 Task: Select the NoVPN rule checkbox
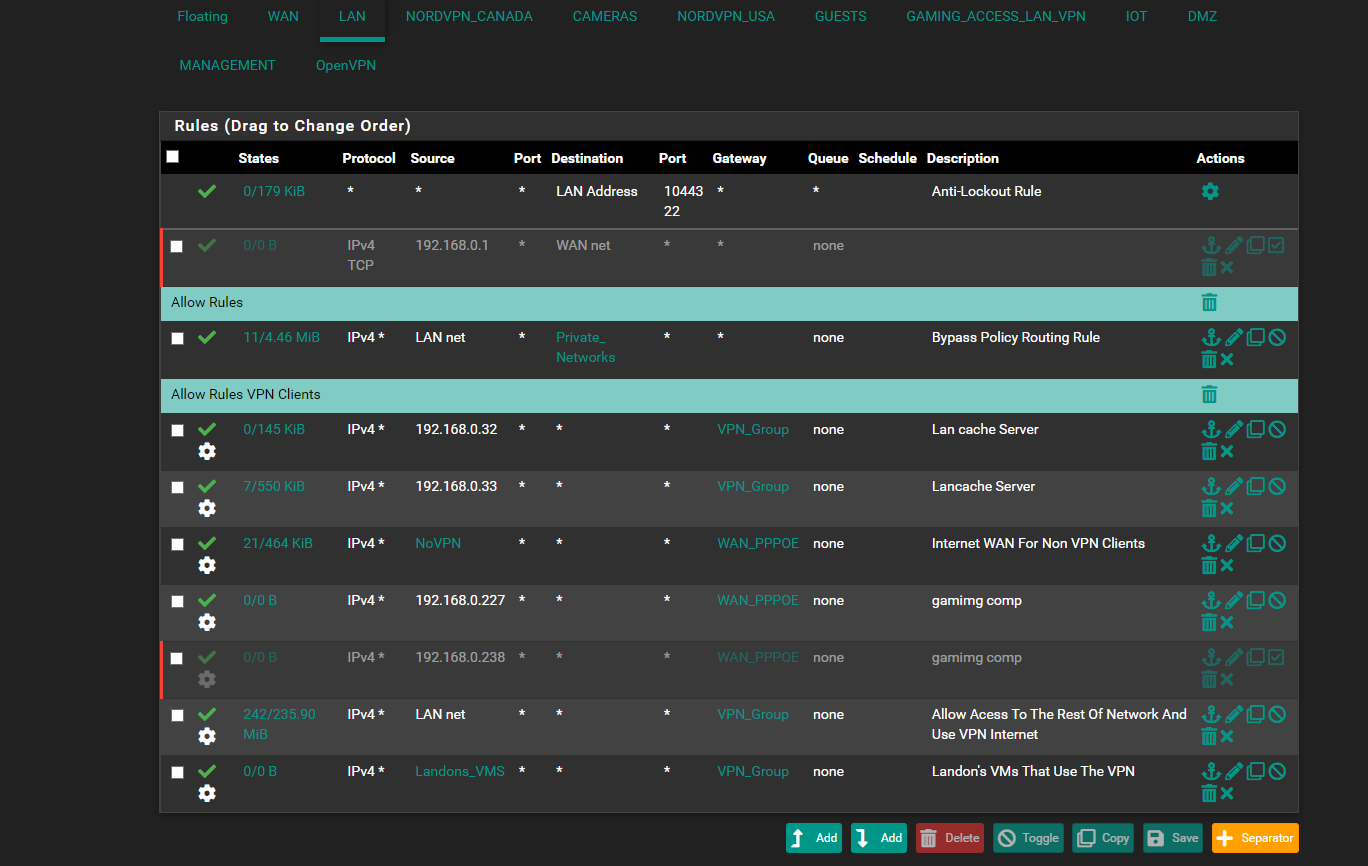177,544
